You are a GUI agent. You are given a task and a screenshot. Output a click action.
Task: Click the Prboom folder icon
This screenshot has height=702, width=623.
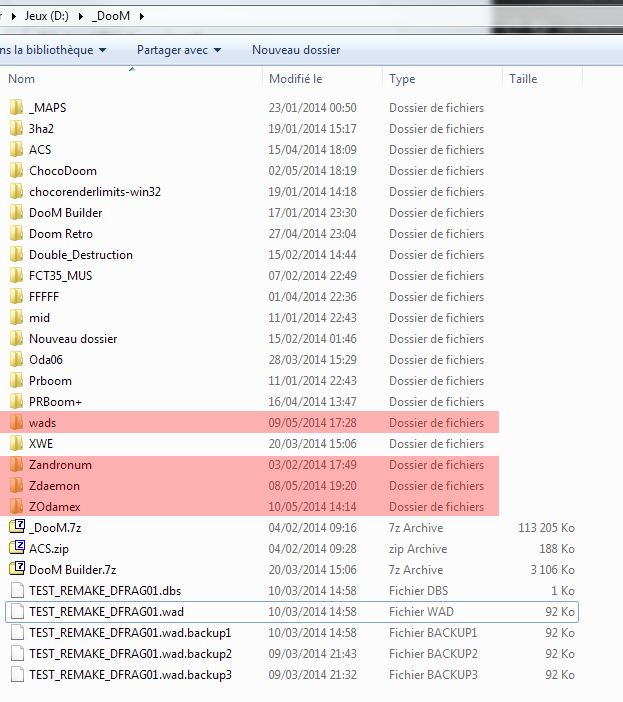coord(17,381)
